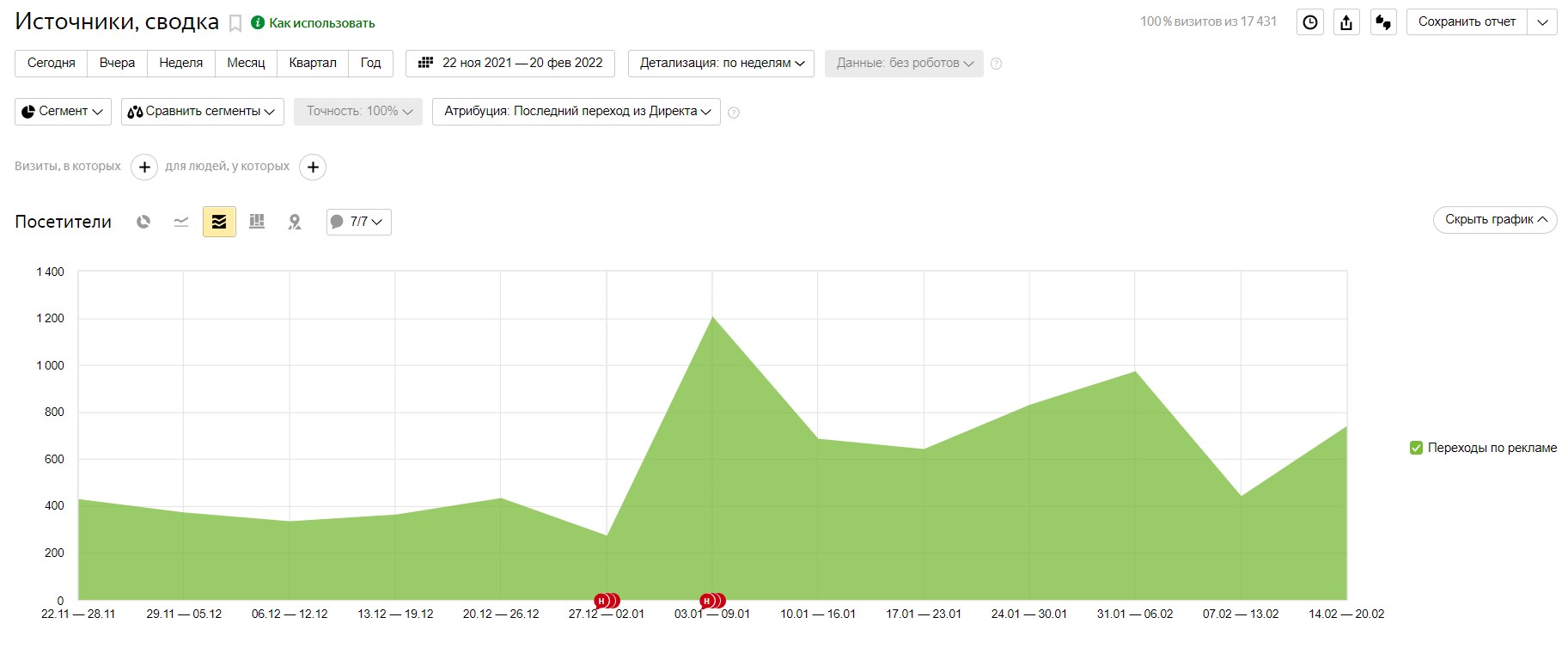Uncheck the Переходы по рекламе legend checkbox
This screenshot has width=1568, height=654.
[x=1416, y=448]
